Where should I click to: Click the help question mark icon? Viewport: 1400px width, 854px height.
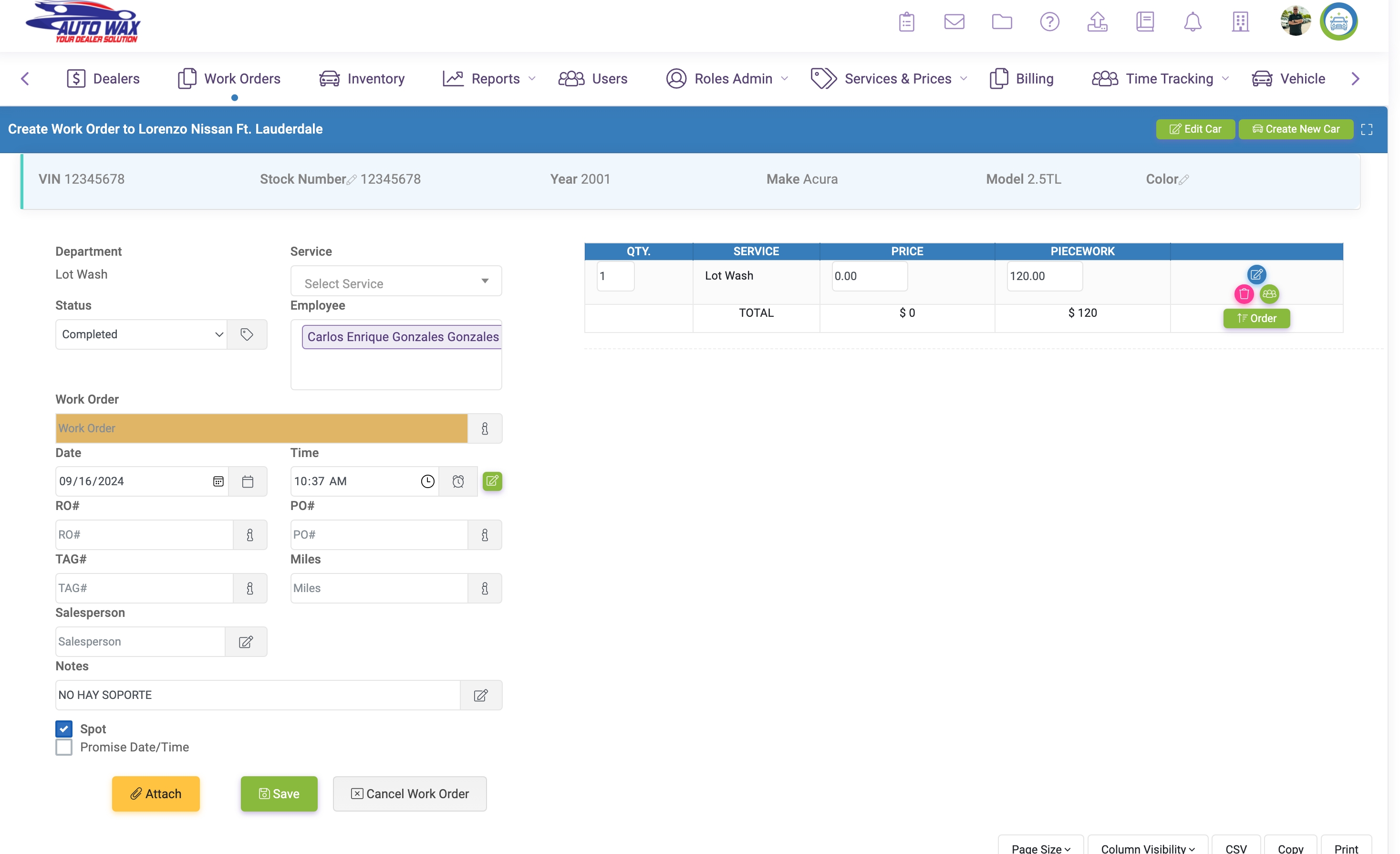point(1049,22)
